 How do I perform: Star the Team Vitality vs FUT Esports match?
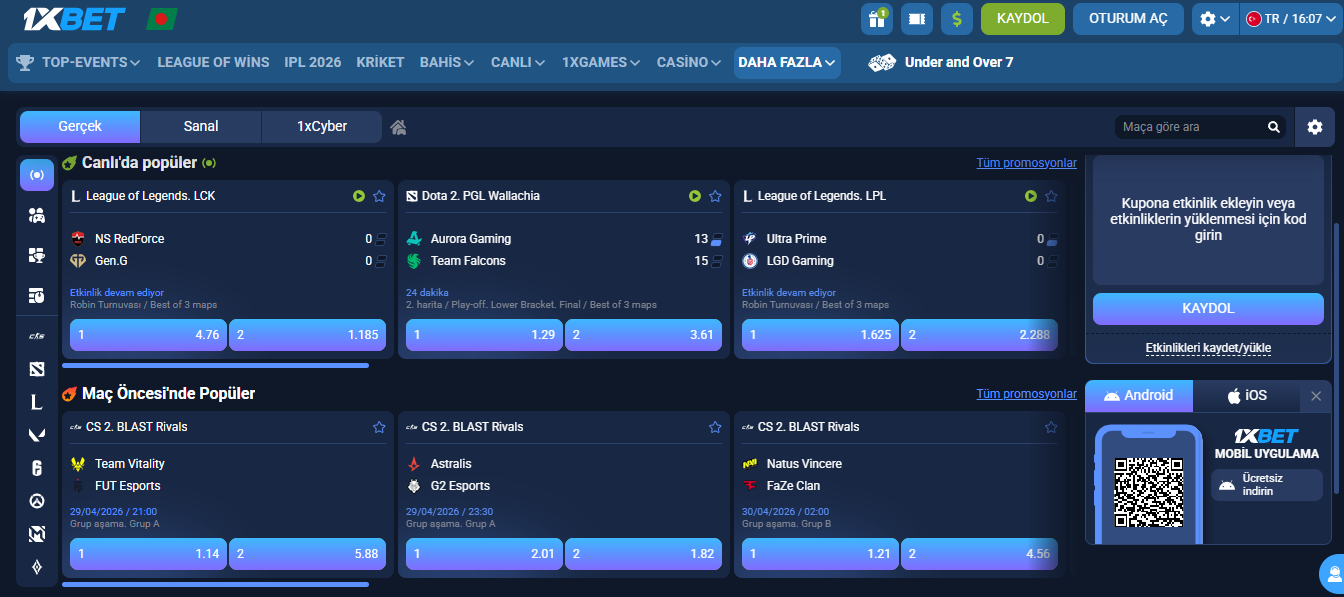(x=379, y=427)
